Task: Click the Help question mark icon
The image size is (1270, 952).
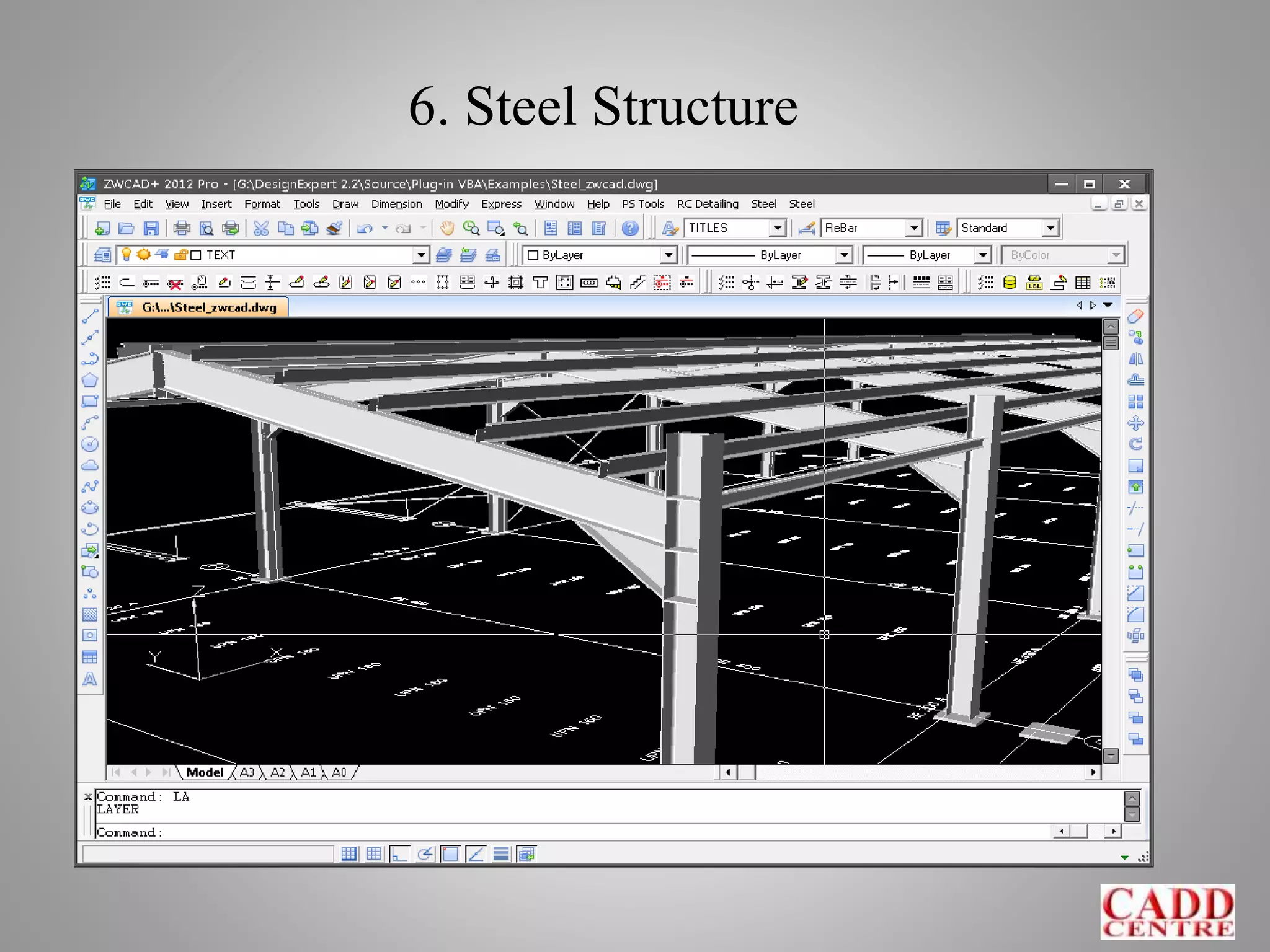Action: pyautogui.click(x=630, y=229)
